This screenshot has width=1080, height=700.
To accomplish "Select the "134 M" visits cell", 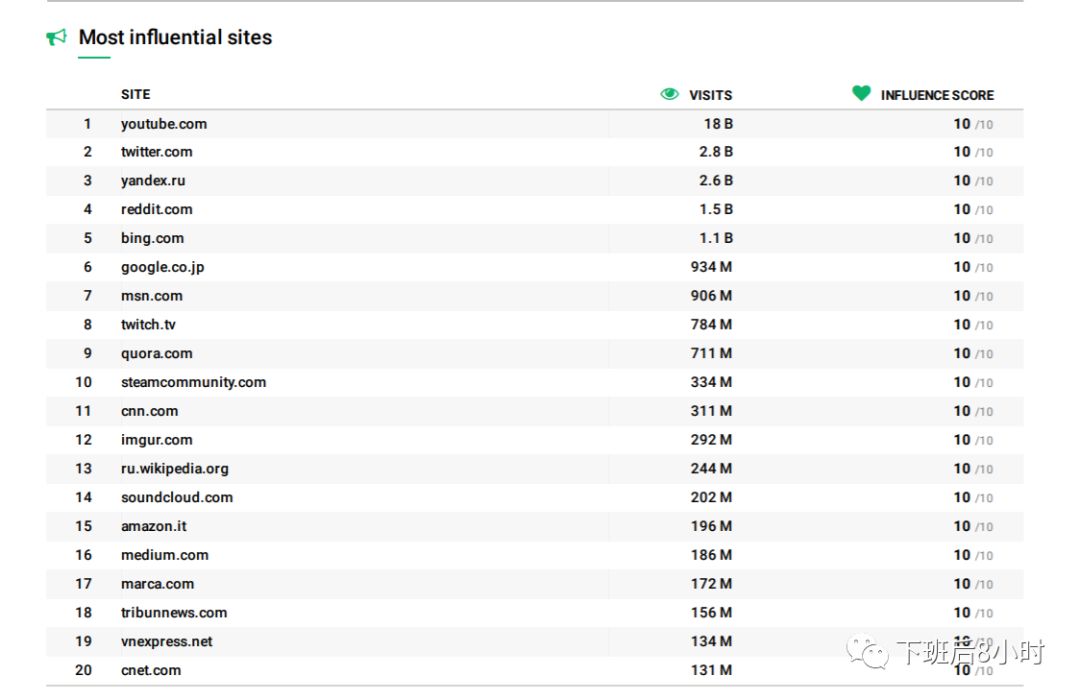I will click(x=712, y=642).
